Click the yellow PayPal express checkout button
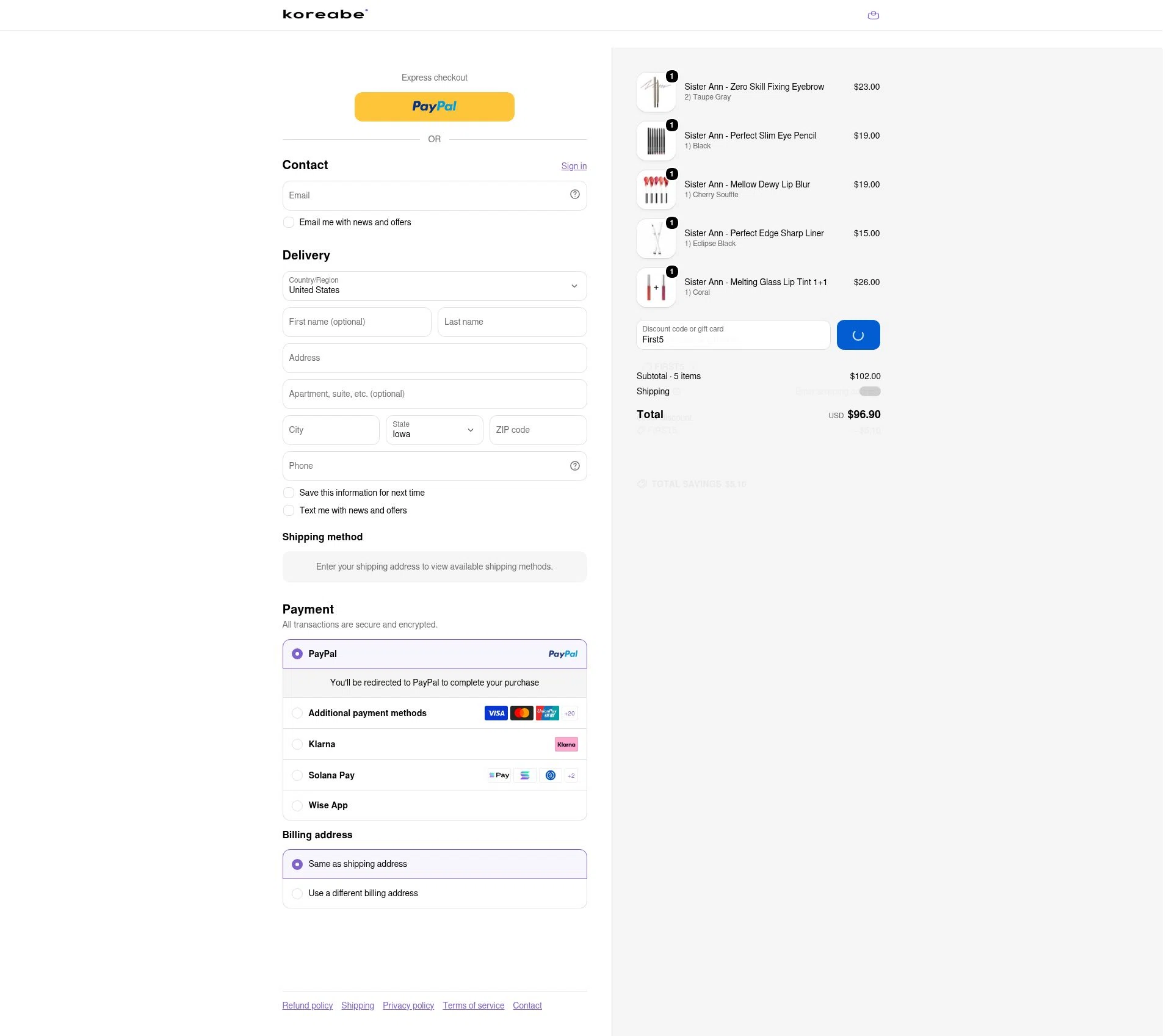Screen dimensions: 1172x1036 (x=435, y=107)
